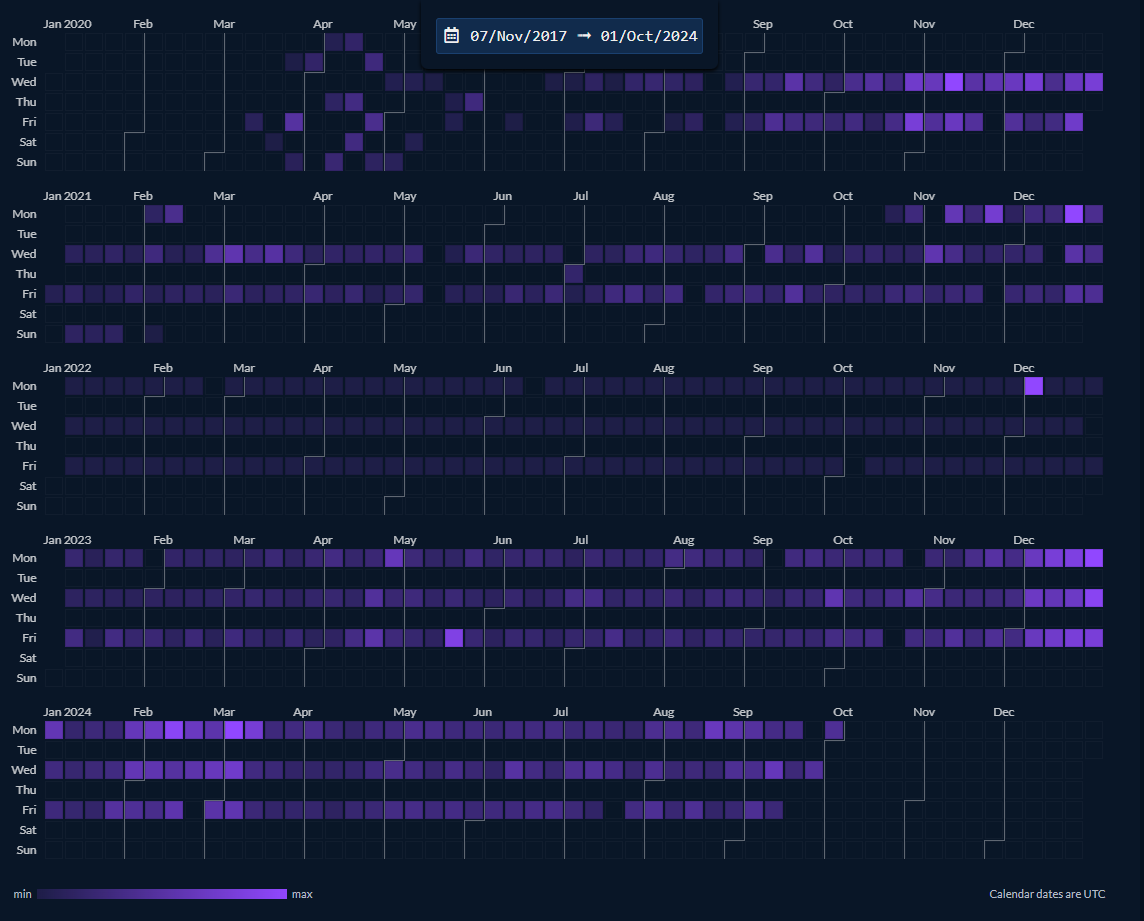Select the lone Thursday cell in July 2021
Viewport: 1144px width, 921px height.
(573, 274)
